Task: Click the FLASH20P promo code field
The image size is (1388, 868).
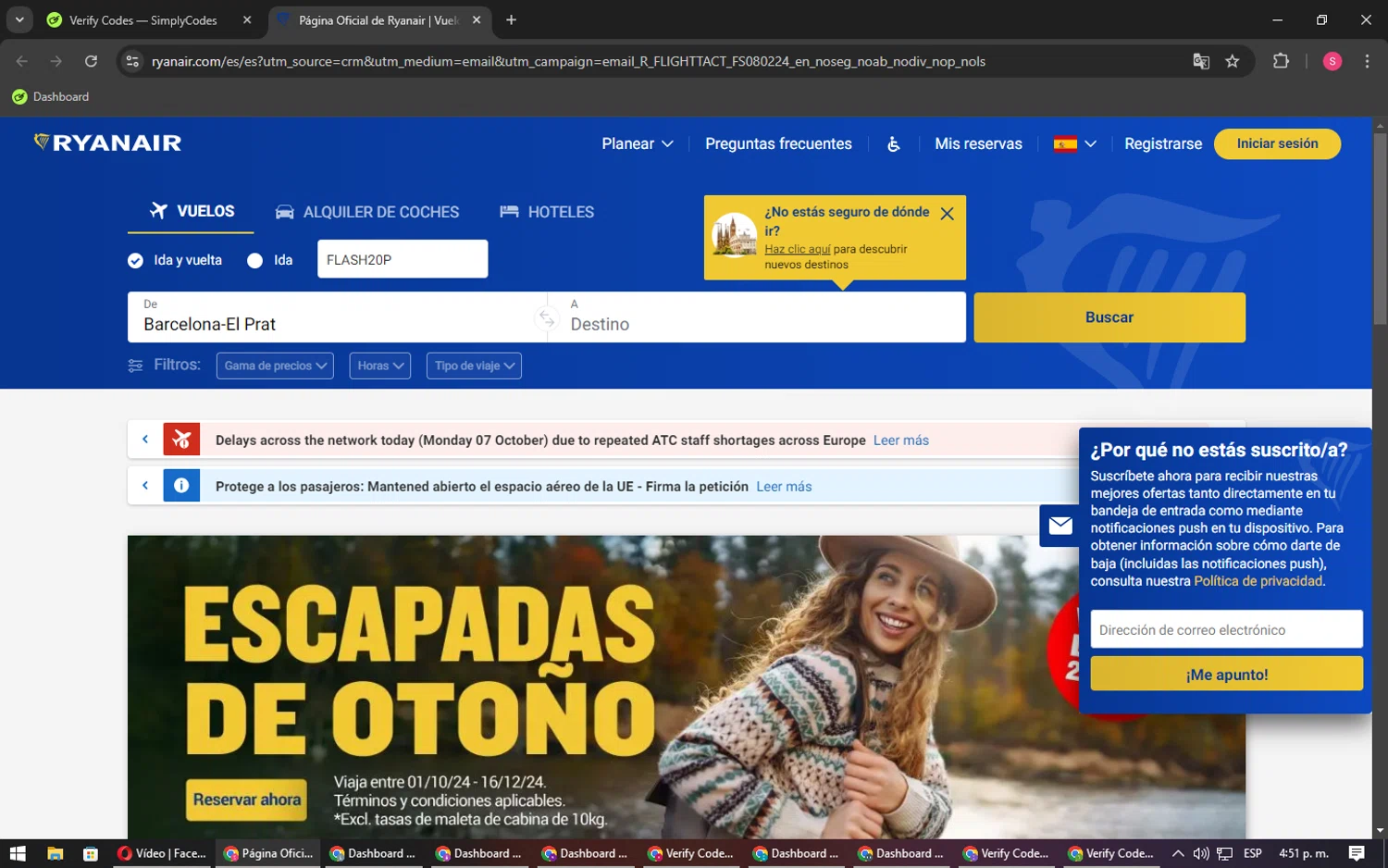Action: (x=403, y=259)
